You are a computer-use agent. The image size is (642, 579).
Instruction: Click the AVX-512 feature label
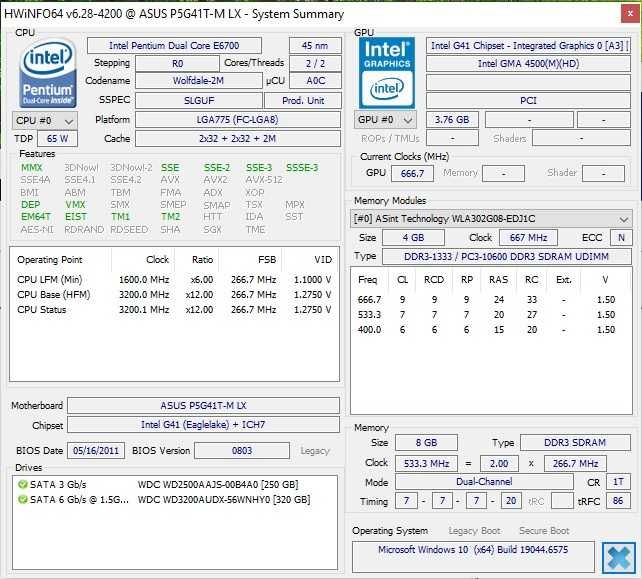pyautogui.click(x=264, y=180)
